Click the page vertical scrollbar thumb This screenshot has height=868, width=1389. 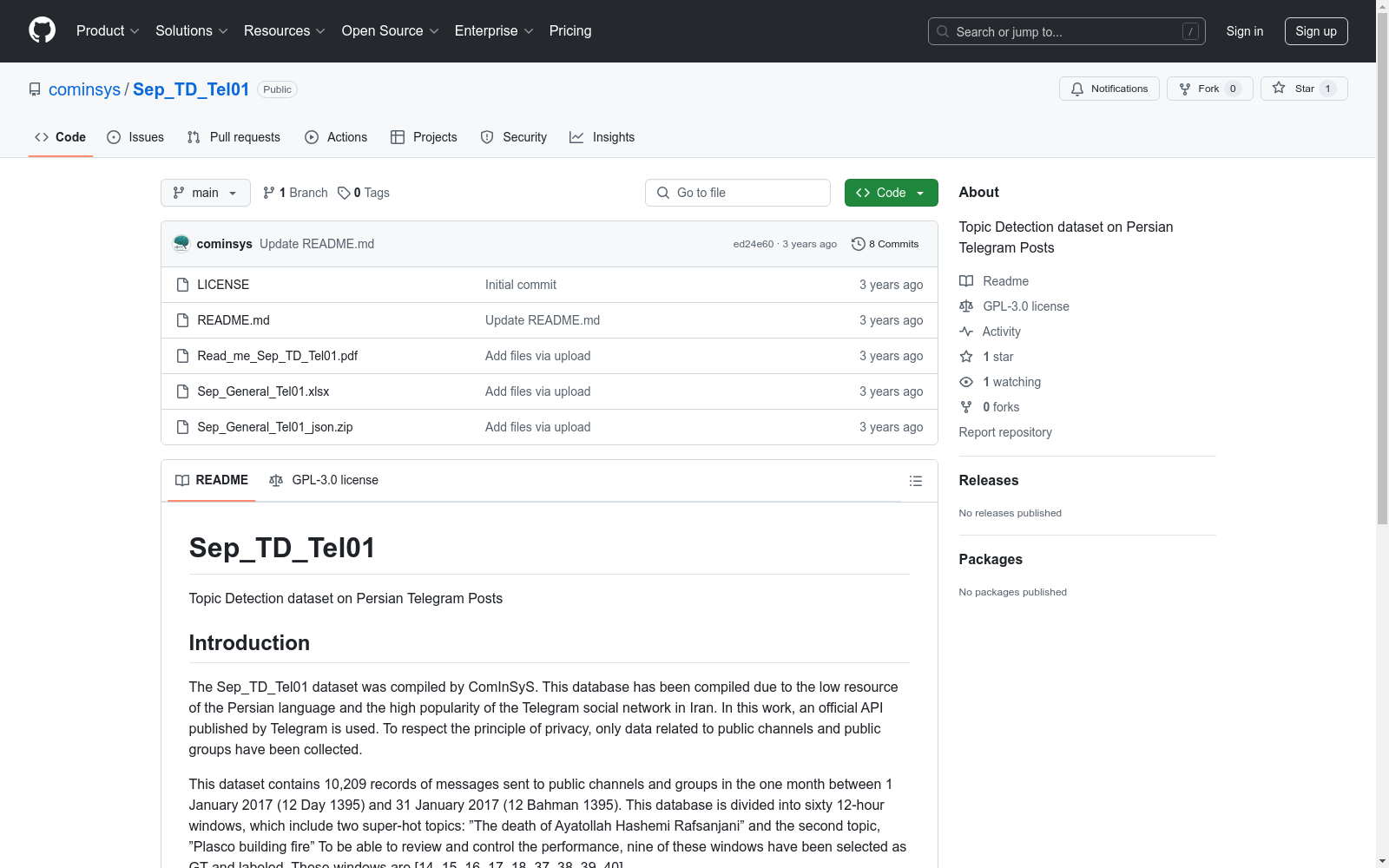[x=1382, y=267]
